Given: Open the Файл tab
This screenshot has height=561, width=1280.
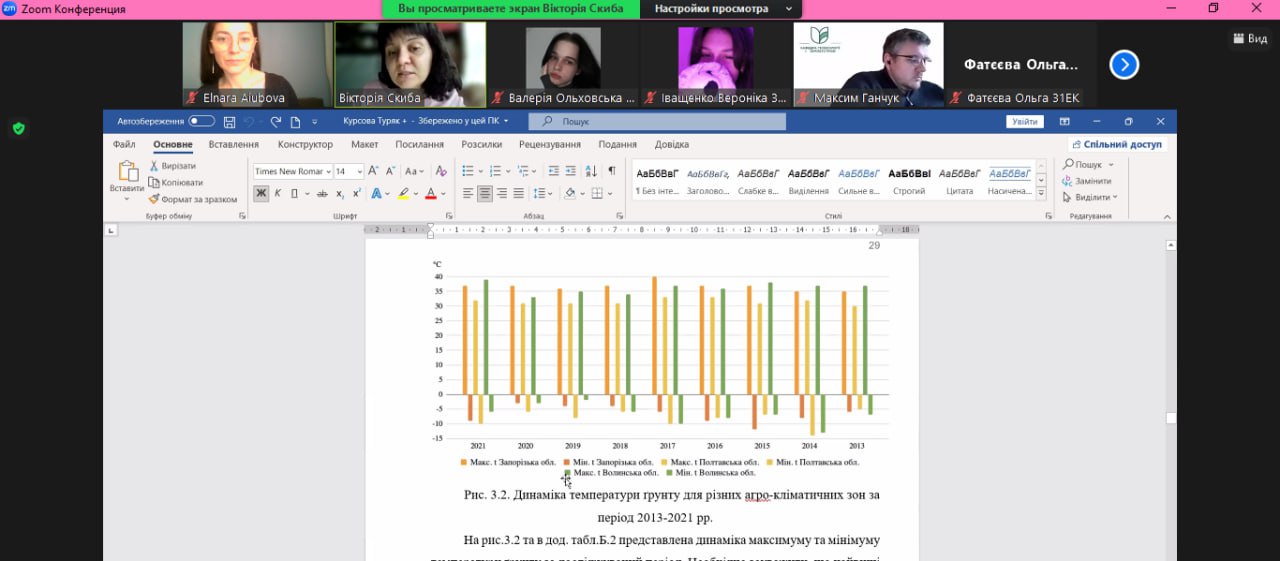Looking at the screenshot, I should (x=125, y=144).
